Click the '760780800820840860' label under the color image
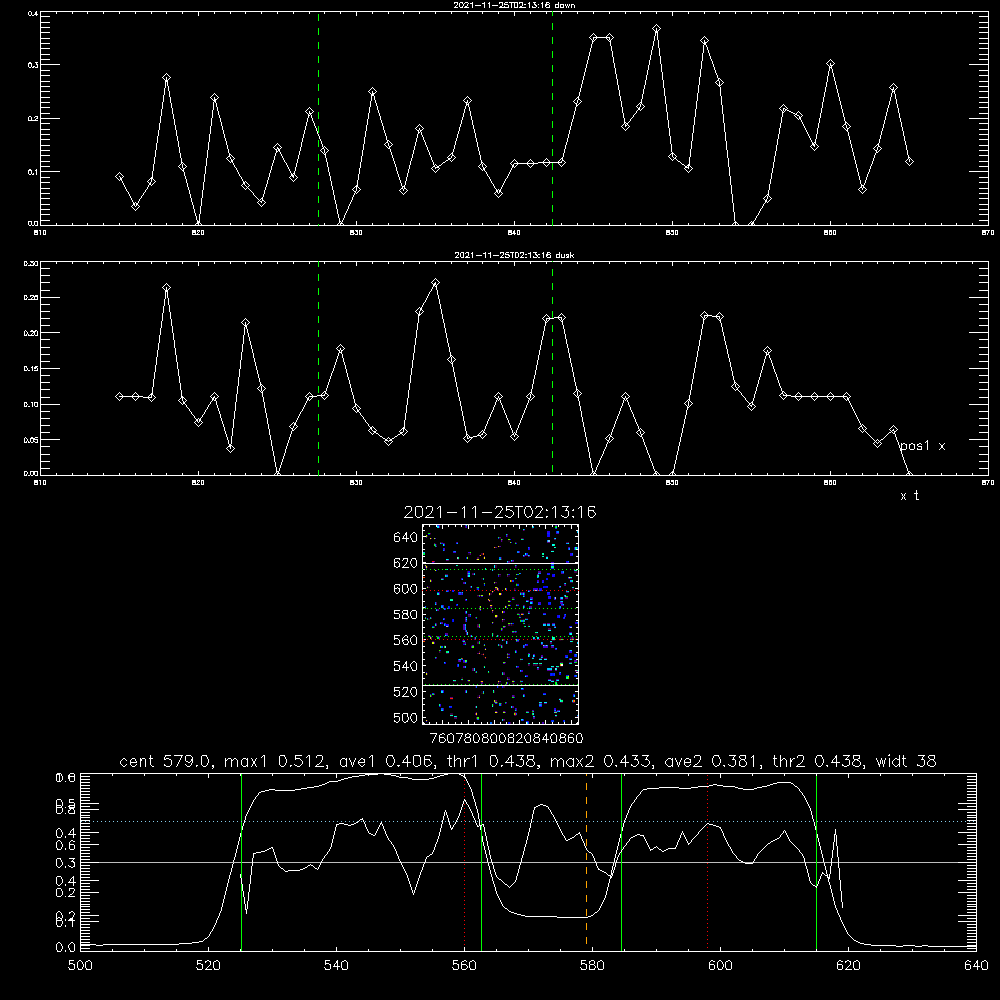The height and width of the screenshot is (1000, 1000). (506, 739)
